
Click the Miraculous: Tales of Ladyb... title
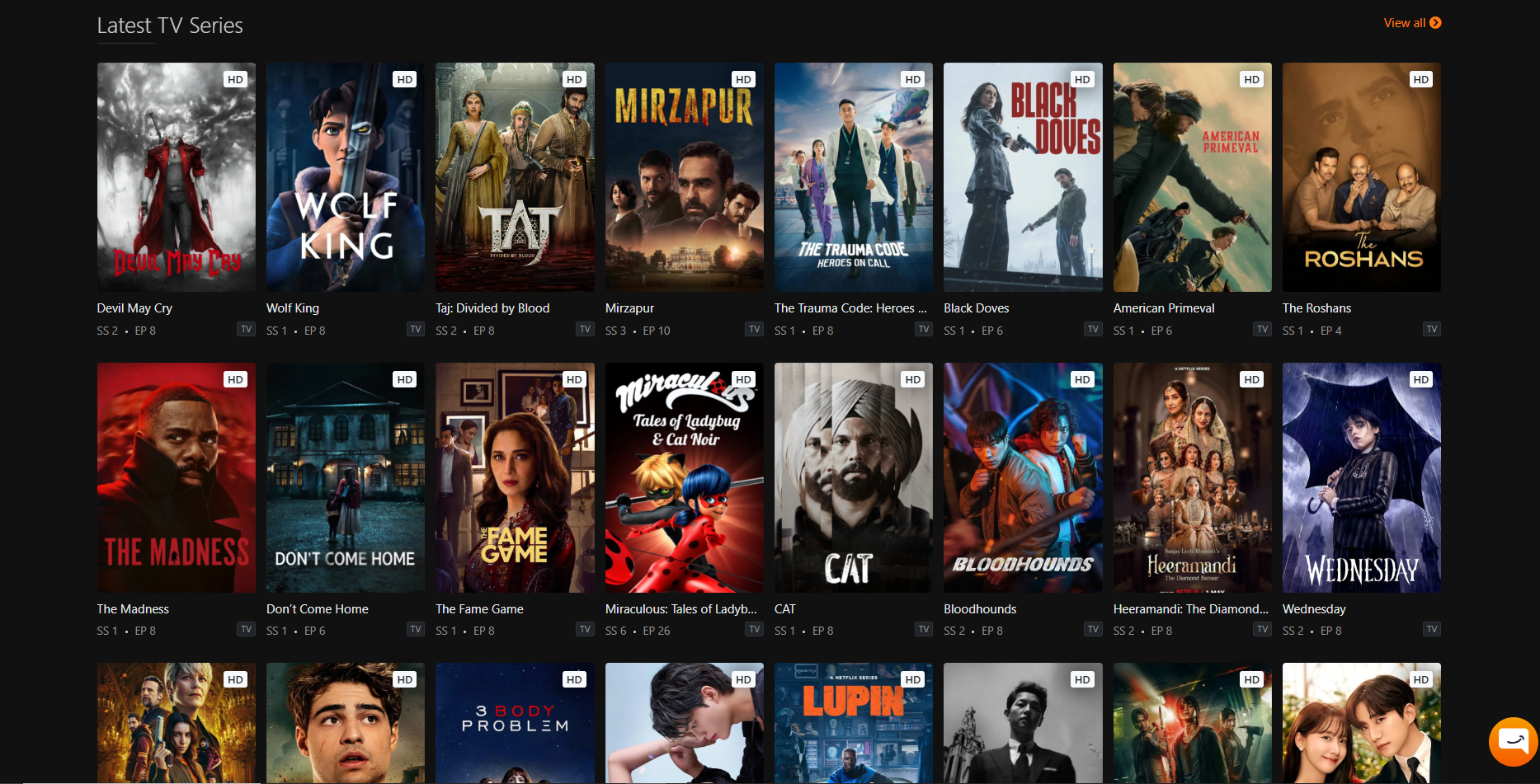point(681,609)
